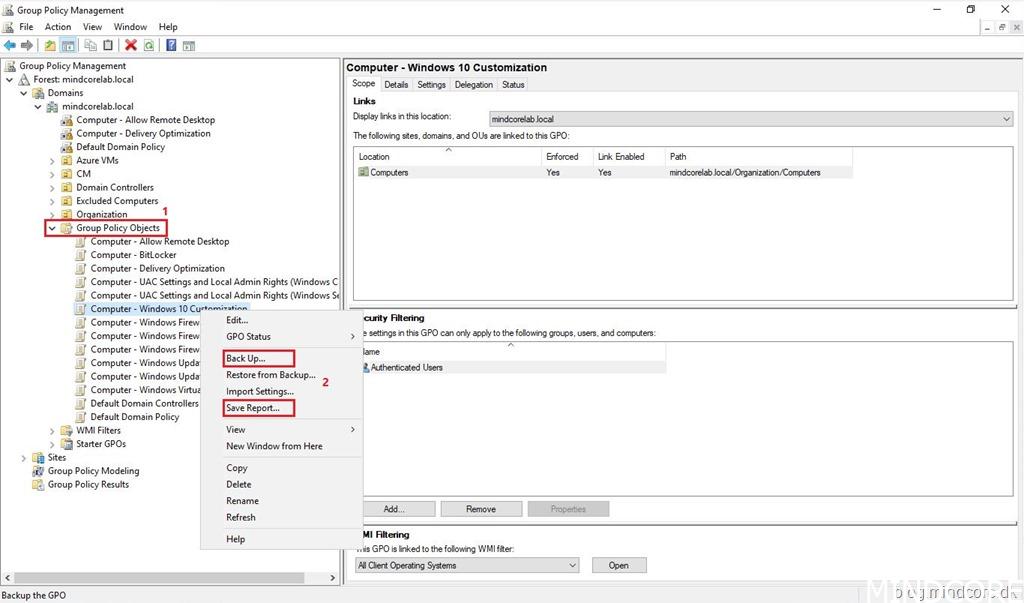Click the Back arrow toolbar icon
Viewport: 1024px width, 603px height.
click(10, 45)
